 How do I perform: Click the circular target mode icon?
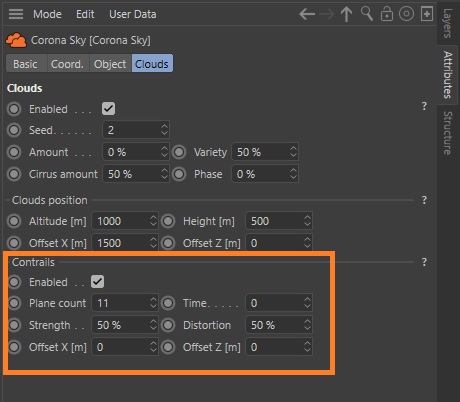click(406, 14)
